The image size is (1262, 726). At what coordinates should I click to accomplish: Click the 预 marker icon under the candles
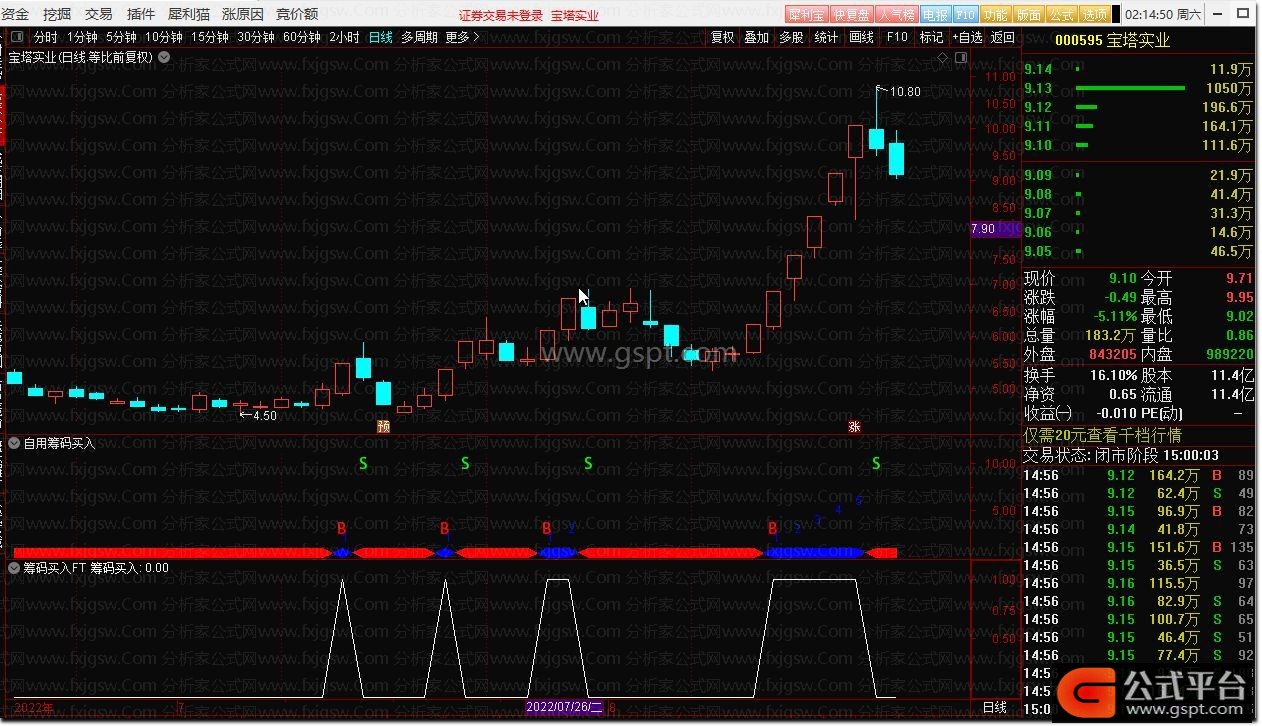click(383, 426)
